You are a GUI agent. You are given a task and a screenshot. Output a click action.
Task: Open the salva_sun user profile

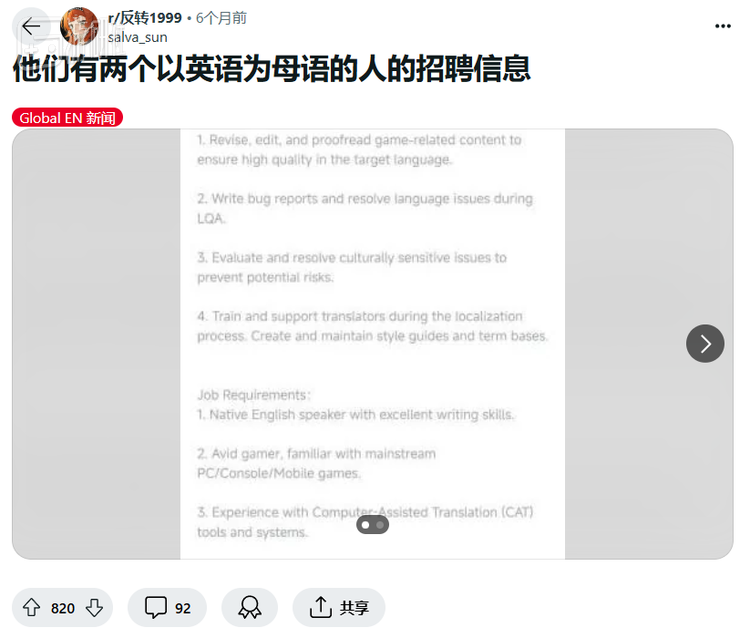(x=137, y=37)
